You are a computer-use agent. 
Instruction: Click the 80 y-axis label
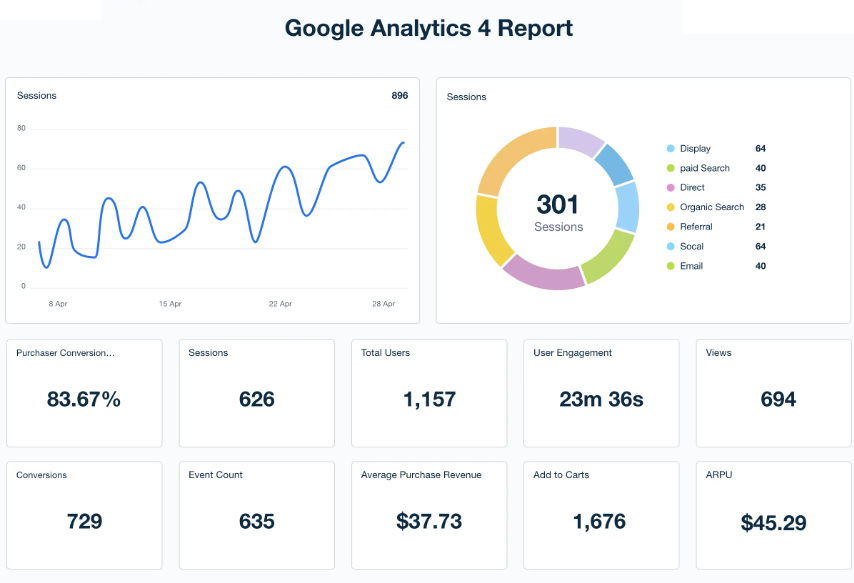click(x=21, y=129)
